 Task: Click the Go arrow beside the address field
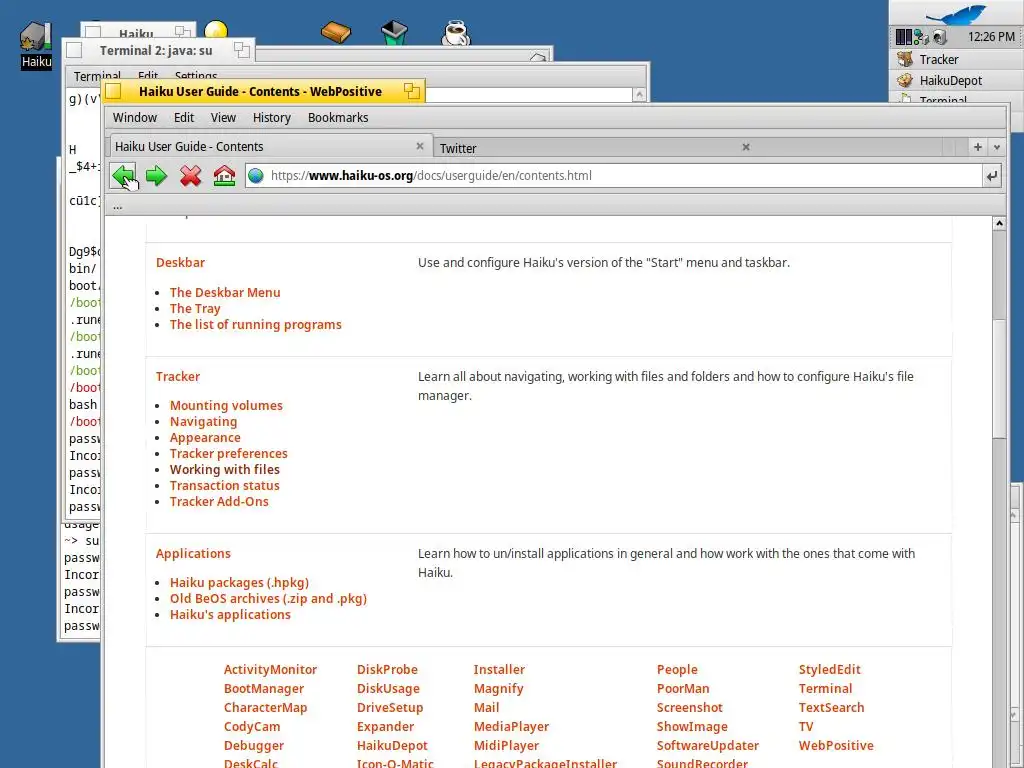coord(991,176)
